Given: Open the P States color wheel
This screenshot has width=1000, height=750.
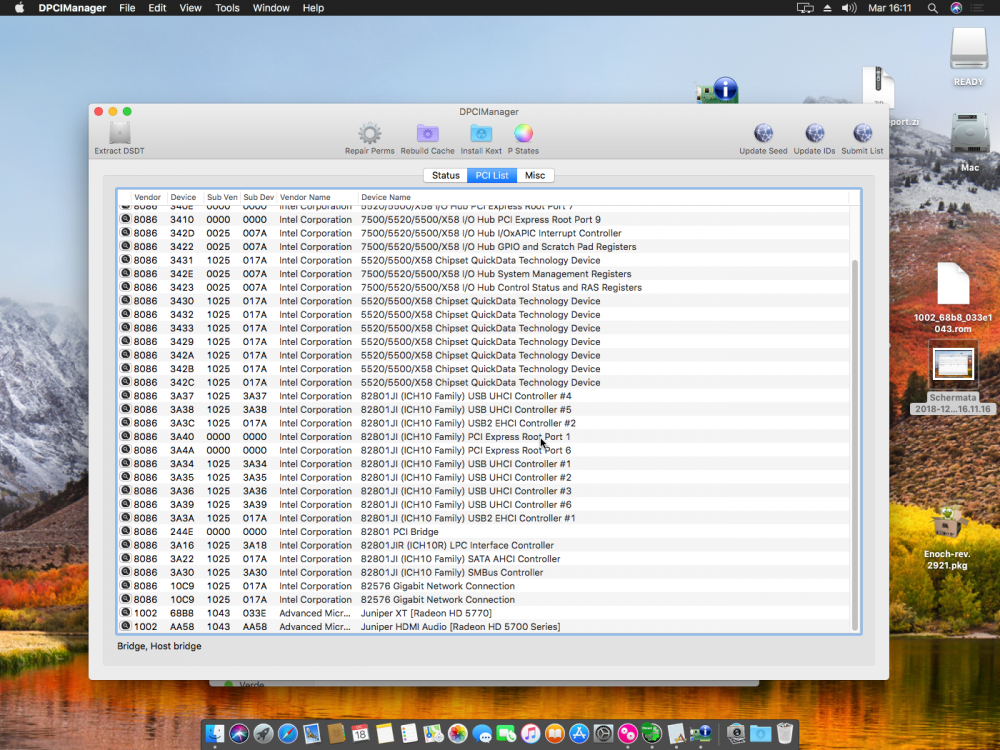Looking at the screenshot, I should (x=523, y=133).
